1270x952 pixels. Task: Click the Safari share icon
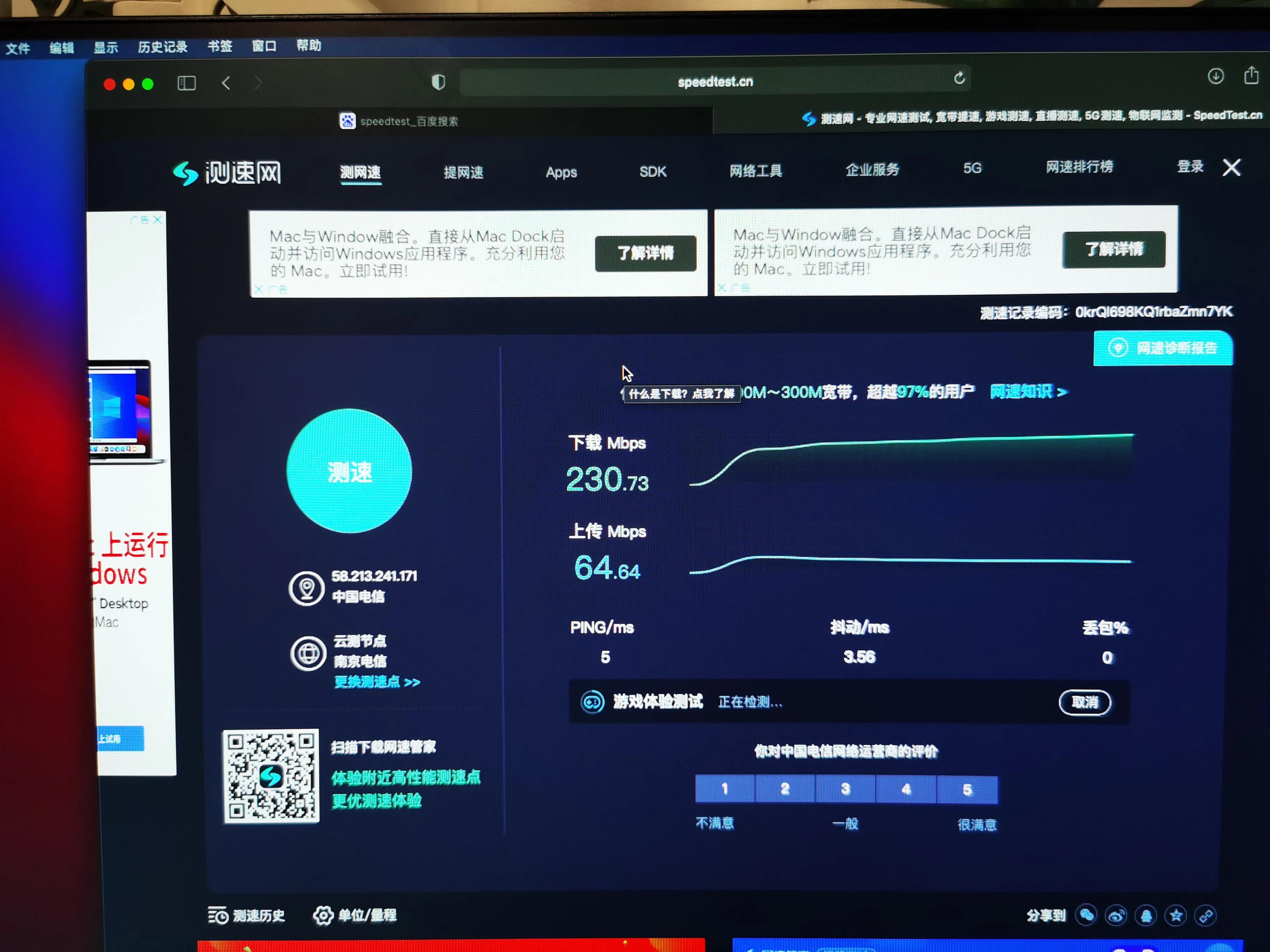click(x=1251, y=75)
